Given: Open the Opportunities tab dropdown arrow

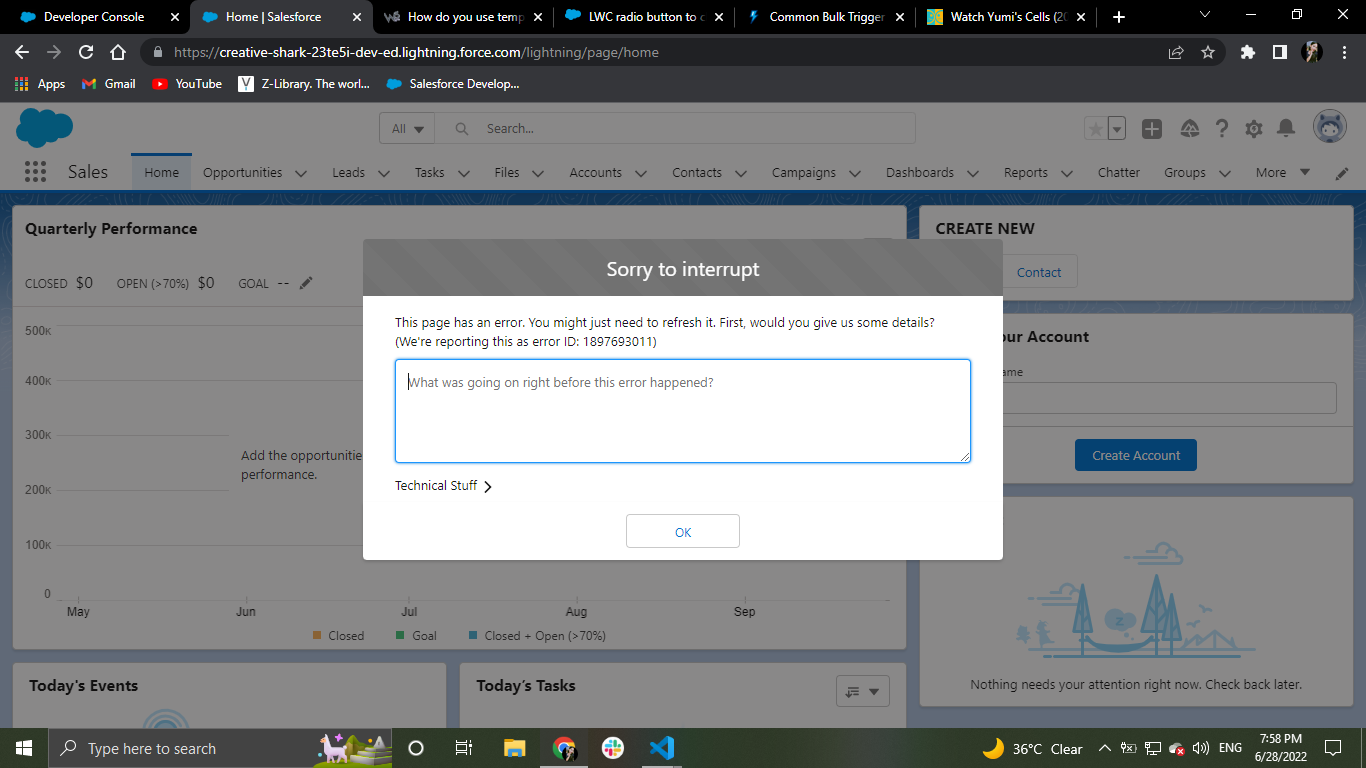Looking at the screenshot, I should tap(301, 172).
